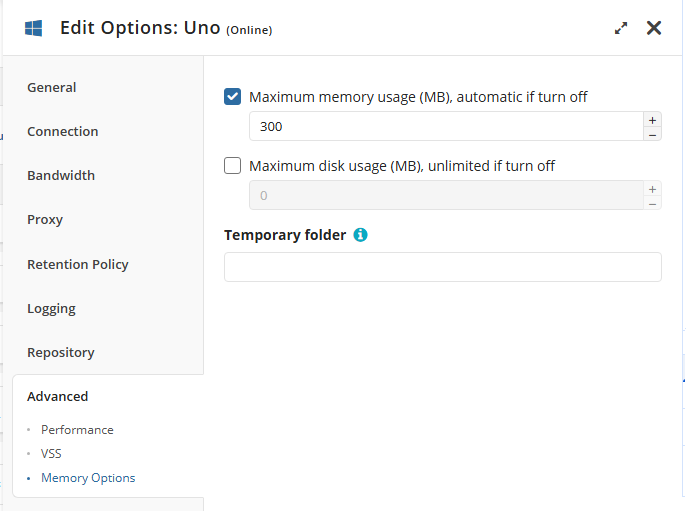Decrease maximum memory usage with minus

[653, 133]
